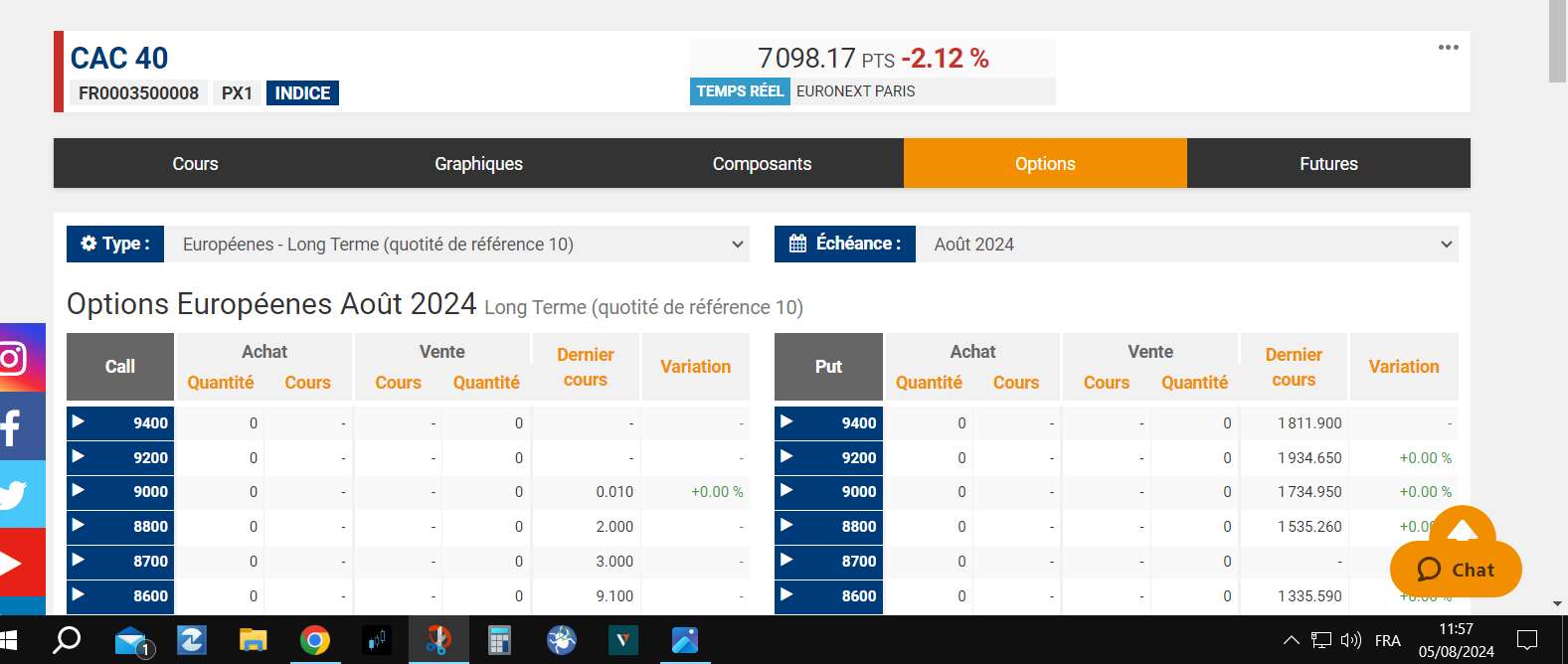1568x664 pixels.
Task: Open the Snipping Tool in taskbar
Action: tap(437, 639)
